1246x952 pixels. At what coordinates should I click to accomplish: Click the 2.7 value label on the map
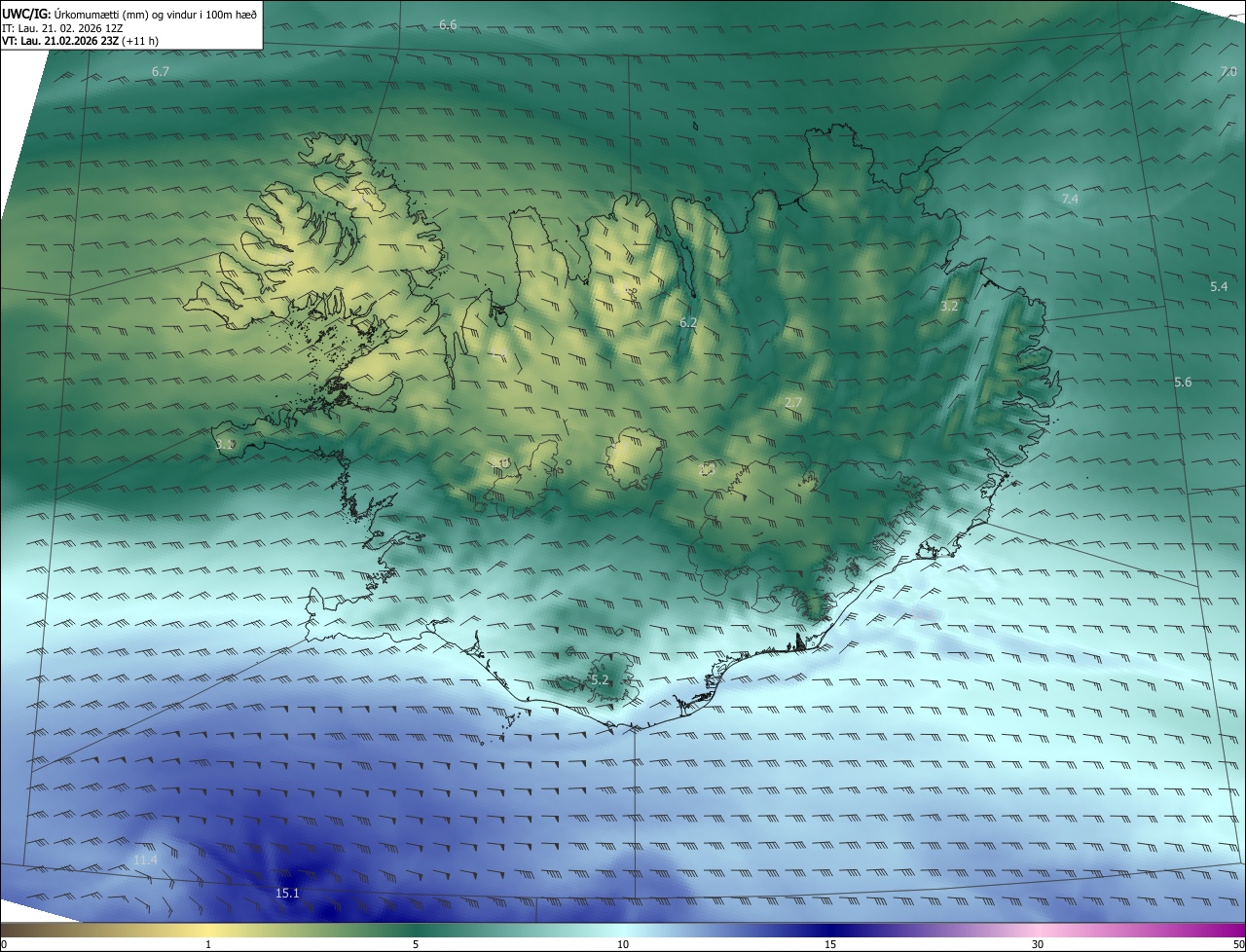click(x=793, y=403)
